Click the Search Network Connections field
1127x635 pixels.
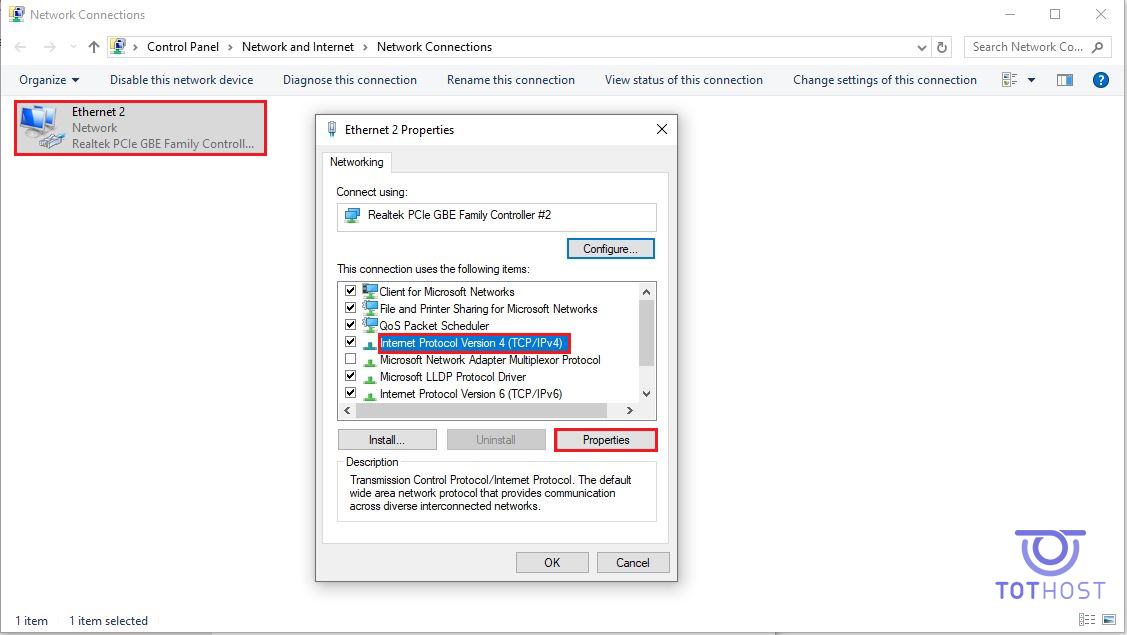(1028, 47)
